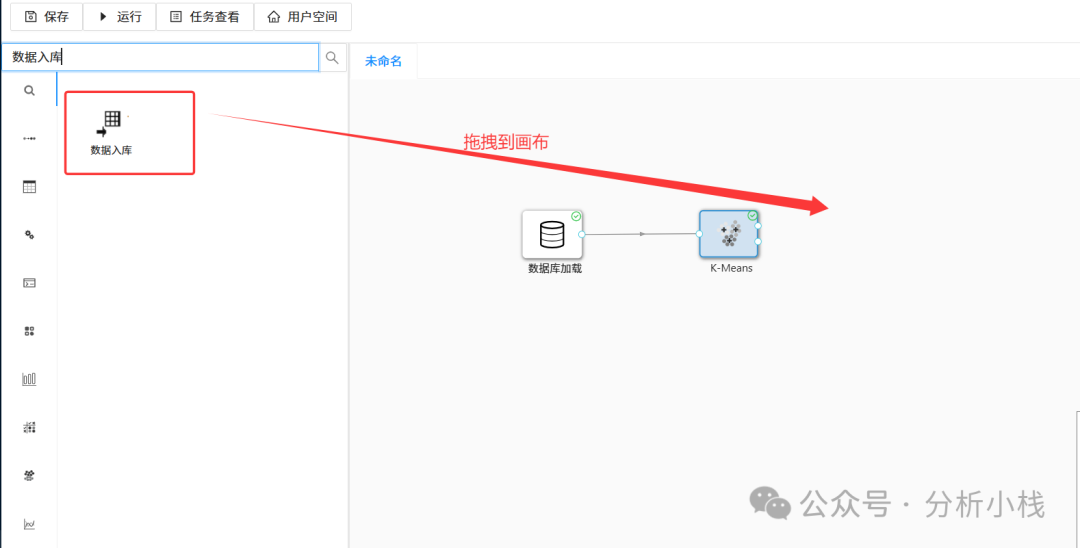
Task: Select the 数据库加载 node on canvas
Action: (552, 234)
